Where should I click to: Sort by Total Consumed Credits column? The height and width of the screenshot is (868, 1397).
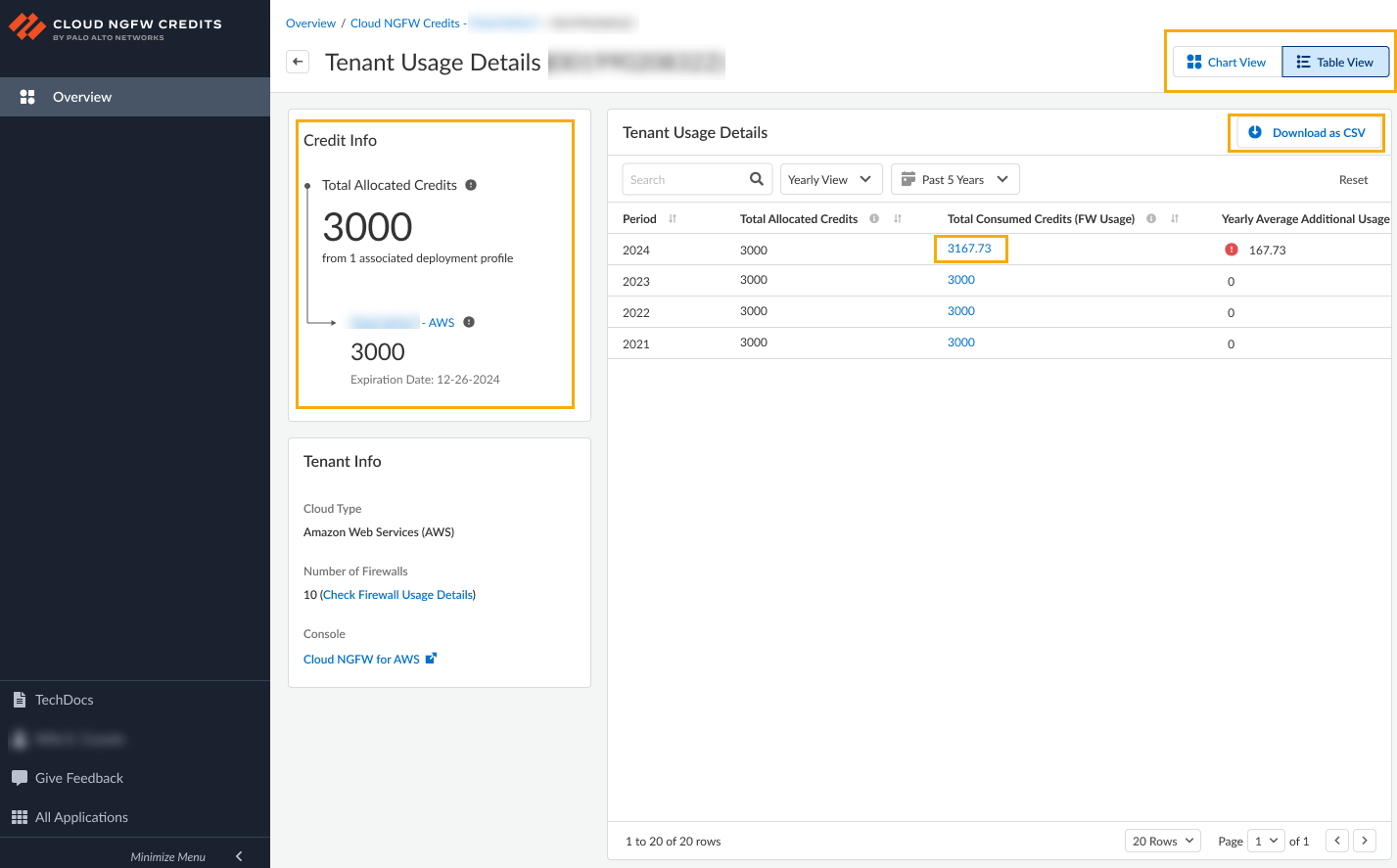pos(1175,219)
